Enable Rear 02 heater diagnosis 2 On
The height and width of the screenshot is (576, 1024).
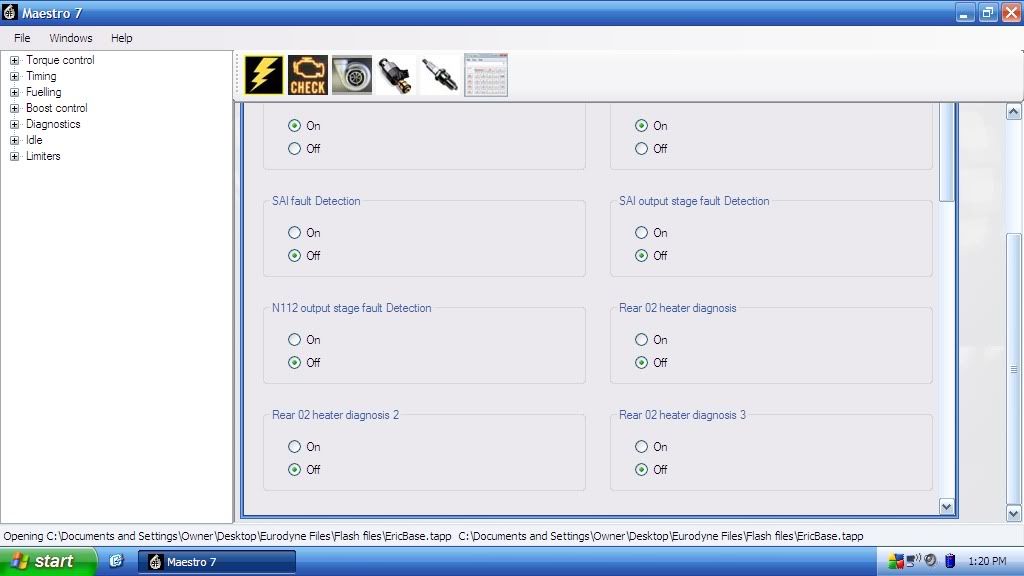(295, 447)
